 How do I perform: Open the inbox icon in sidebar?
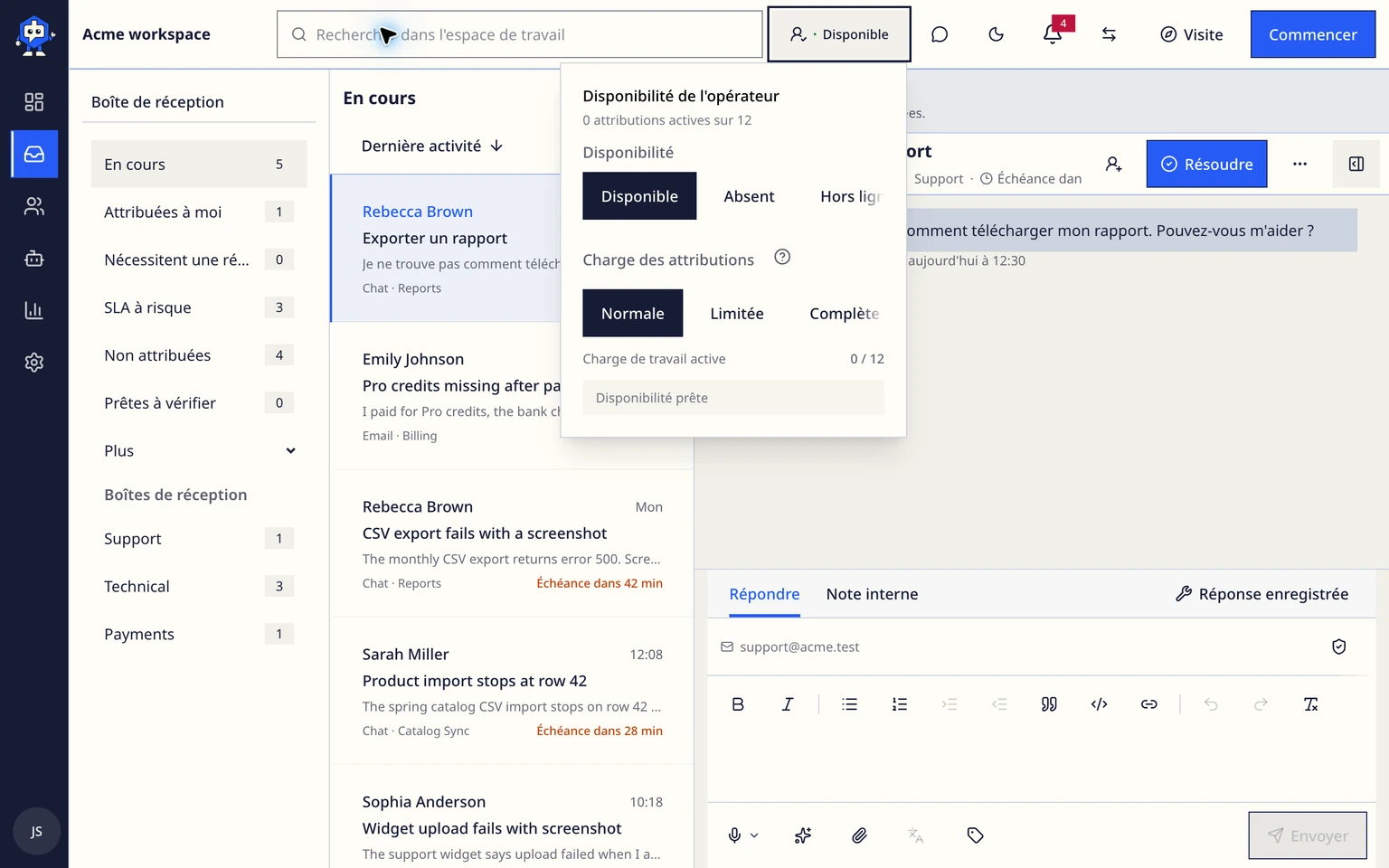tap(34, 154)
